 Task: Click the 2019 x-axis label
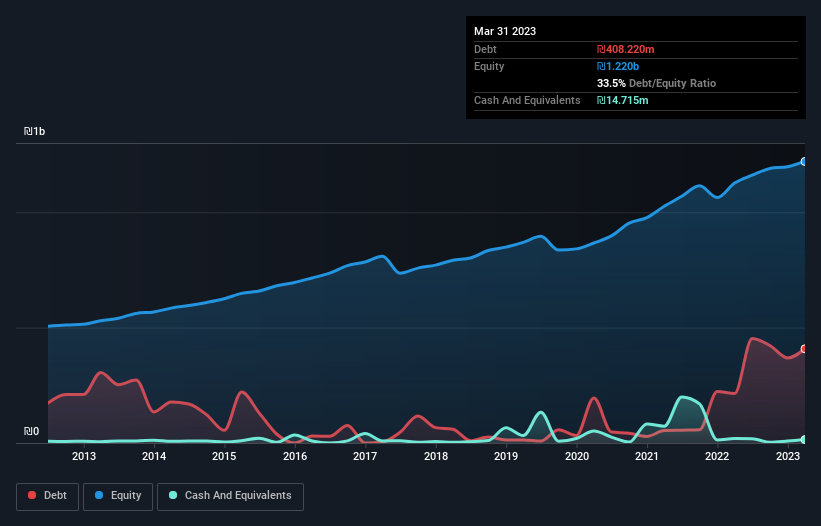(x=506, y=456)
